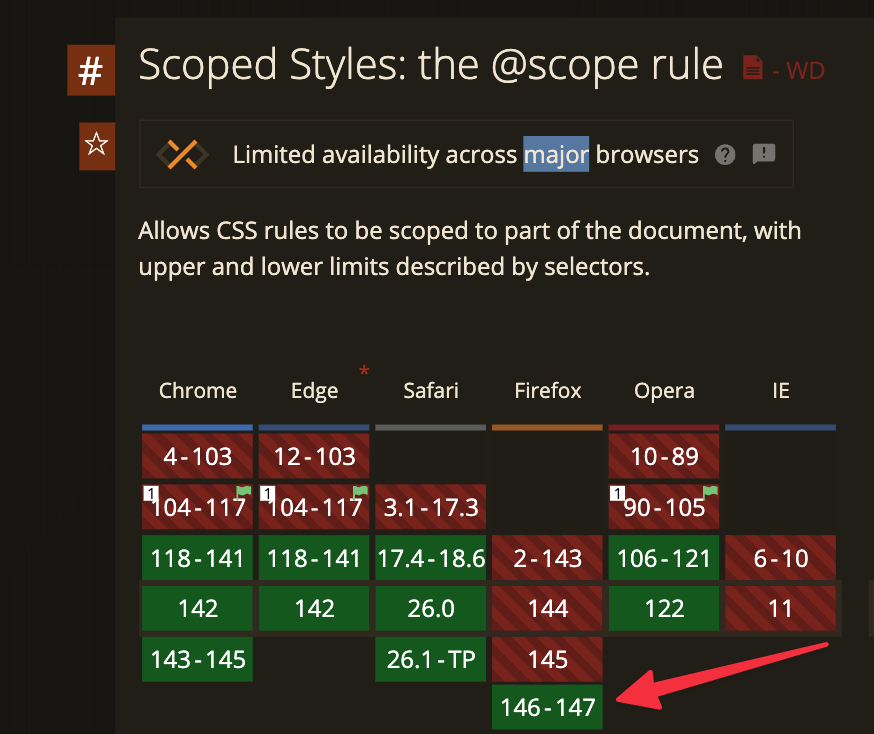Select IE version 11 cell
874x734 pixels.
780,608
